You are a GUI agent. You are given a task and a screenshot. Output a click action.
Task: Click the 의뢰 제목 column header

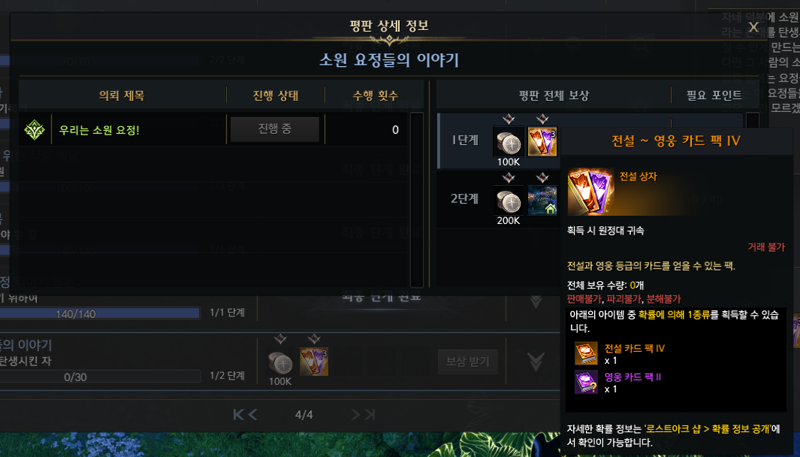(x=122, y=95)
